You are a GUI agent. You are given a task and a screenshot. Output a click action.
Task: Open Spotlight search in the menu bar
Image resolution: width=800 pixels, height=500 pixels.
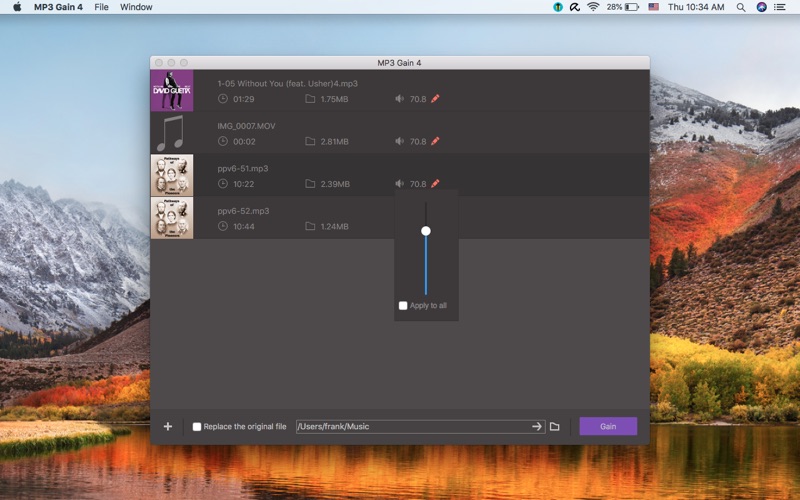(x=741, y=7)
